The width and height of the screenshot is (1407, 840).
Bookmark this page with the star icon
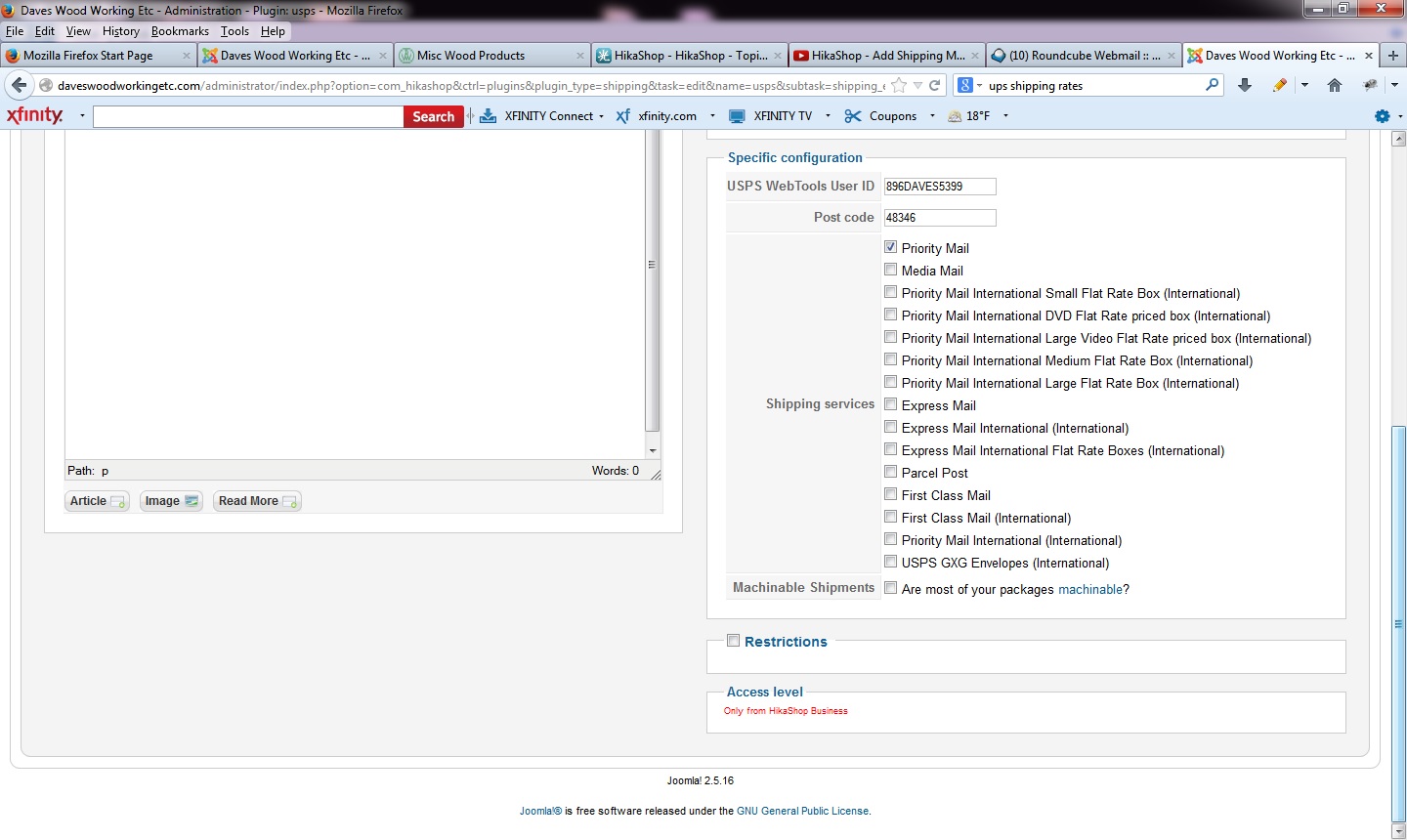coord(899,86)
